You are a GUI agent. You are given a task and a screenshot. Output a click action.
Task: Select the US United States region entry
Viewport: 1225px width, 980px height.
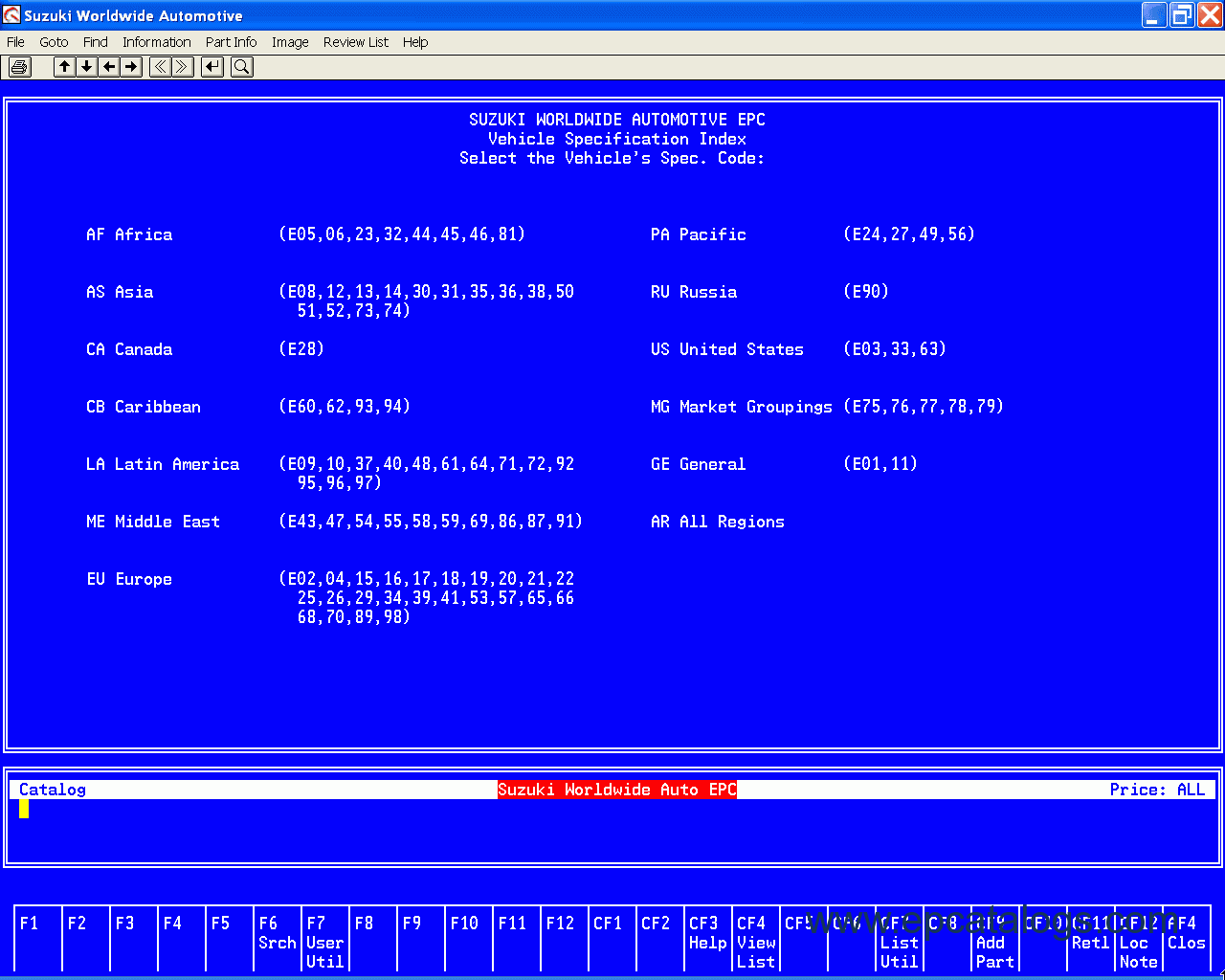pyautogui.click(x=727, y=349)
